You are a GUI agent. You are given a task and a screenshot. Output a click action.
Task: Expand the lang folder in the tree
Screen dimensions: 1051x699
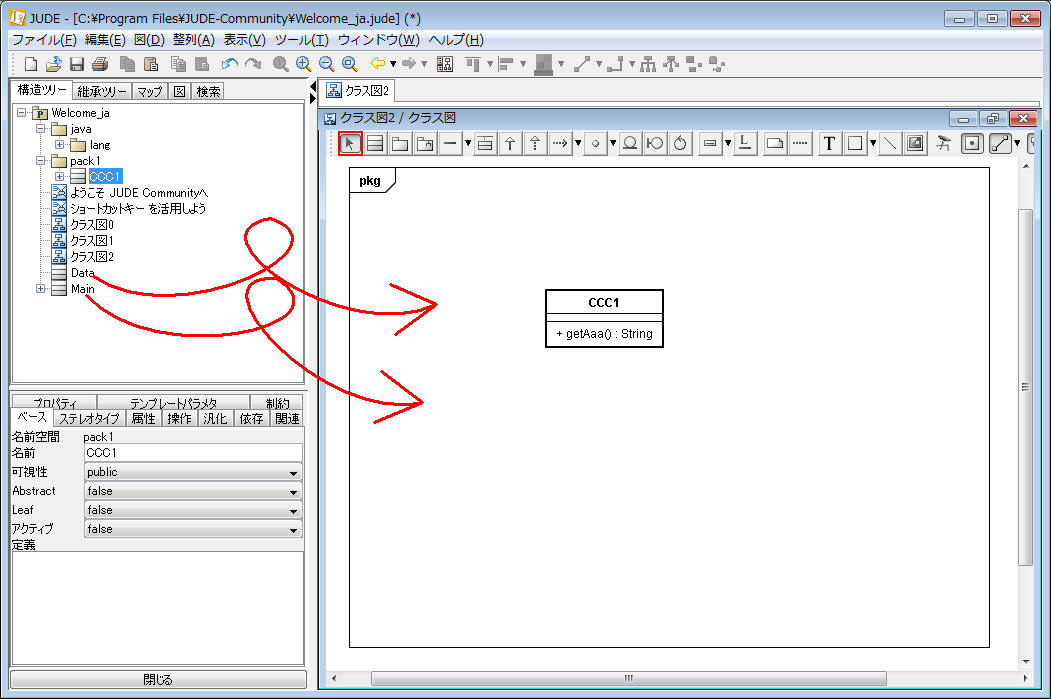point(59,145)
